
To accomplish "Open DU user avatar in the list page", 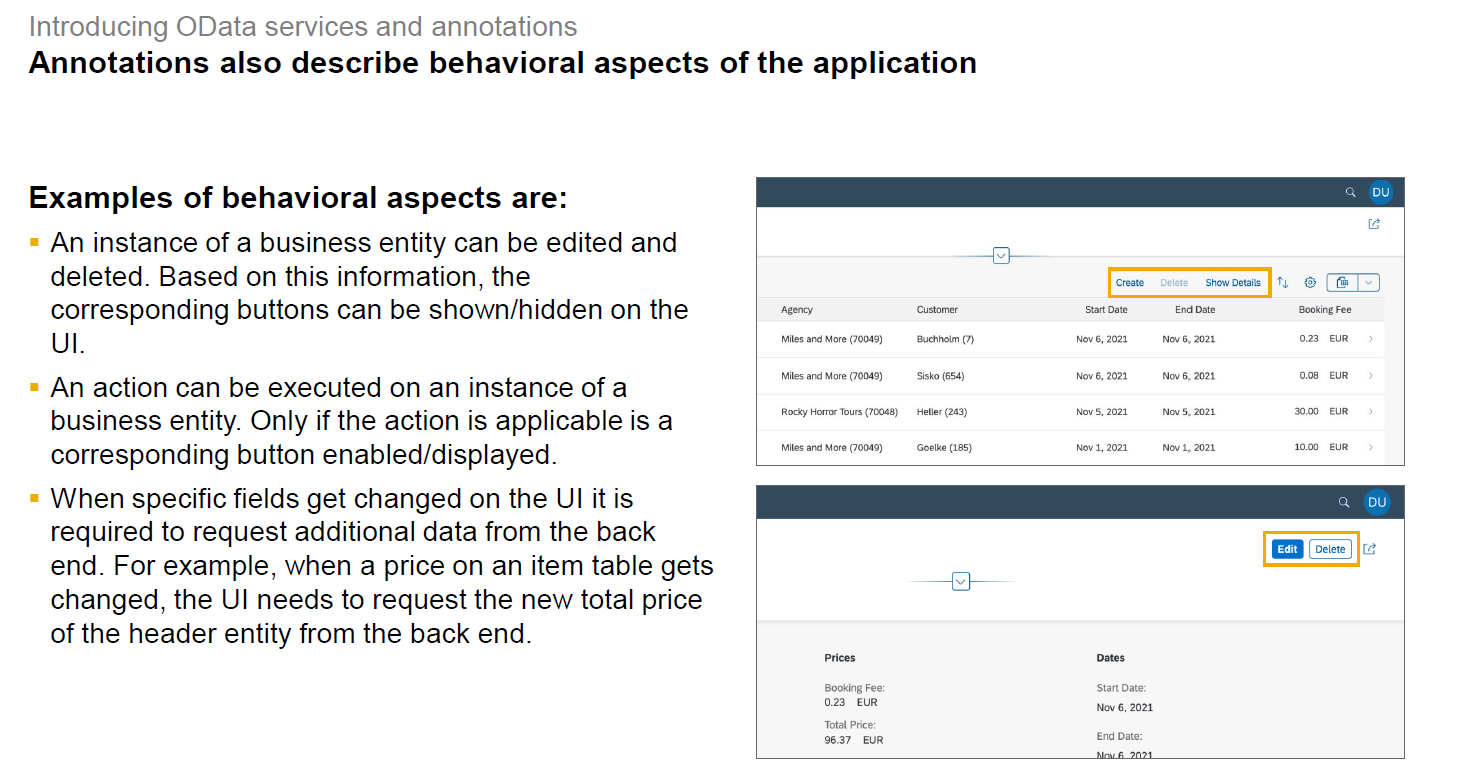I will 1380,192.
